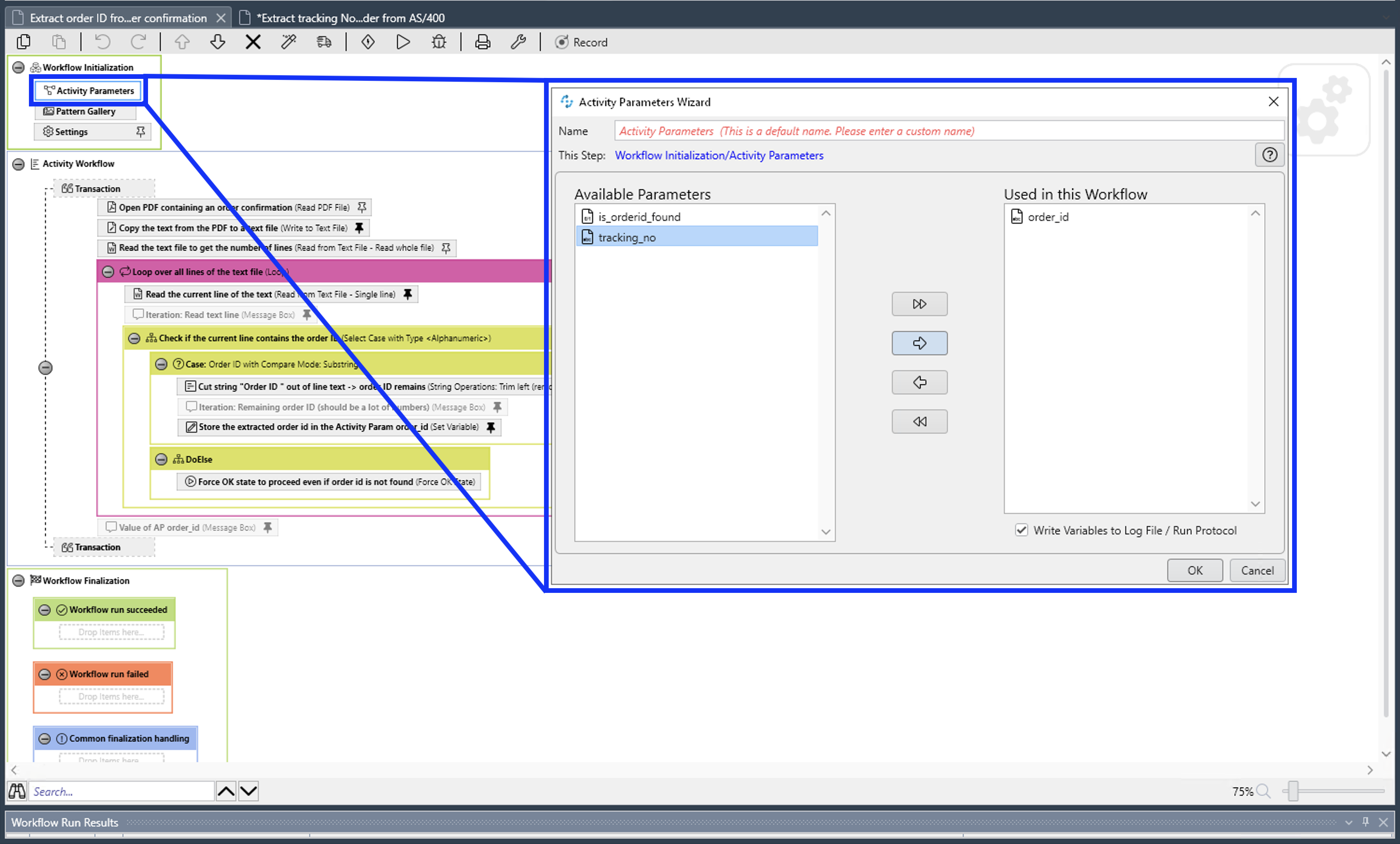Image resolution: width=1400 pixels, height=844 pixels.
Task: Collapse the Workflow Initialization section
Action: (18, 68)
